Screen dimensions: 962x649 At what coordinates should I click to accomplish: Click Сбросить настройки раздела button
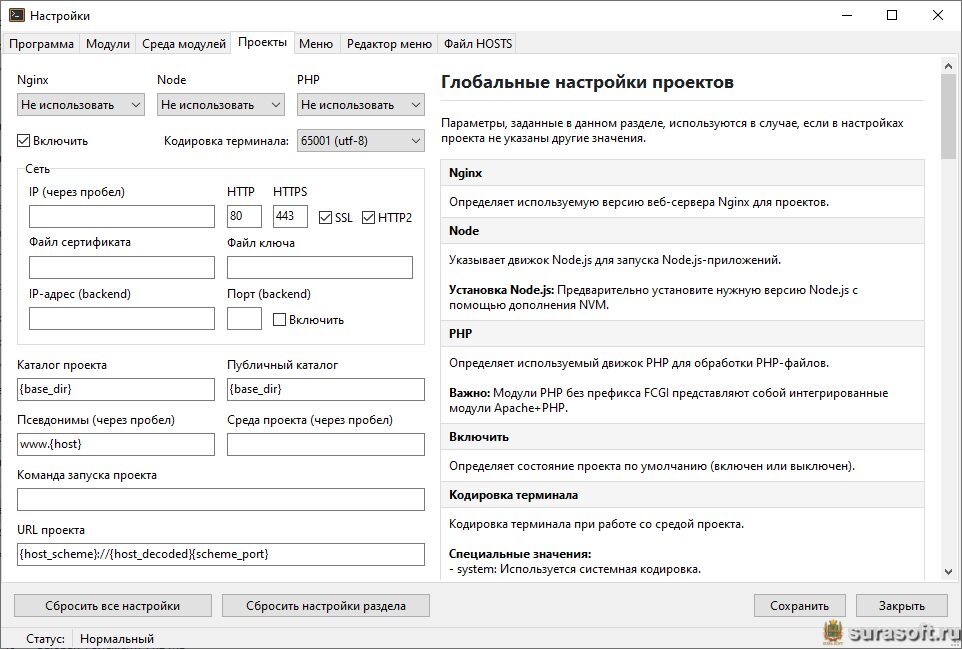[x=325, y=605]
